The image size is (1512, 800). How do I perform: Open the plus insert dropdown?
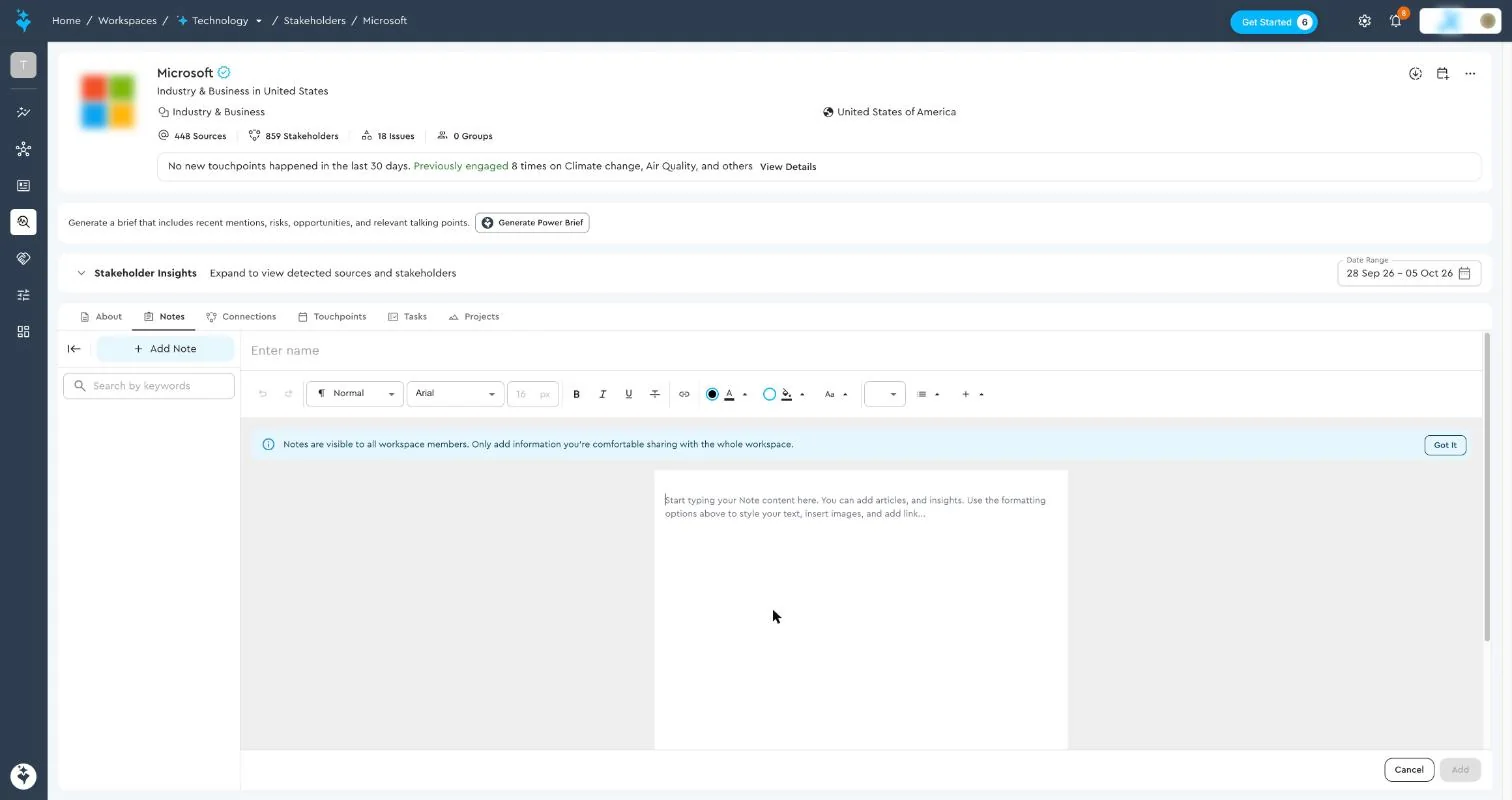973,394
